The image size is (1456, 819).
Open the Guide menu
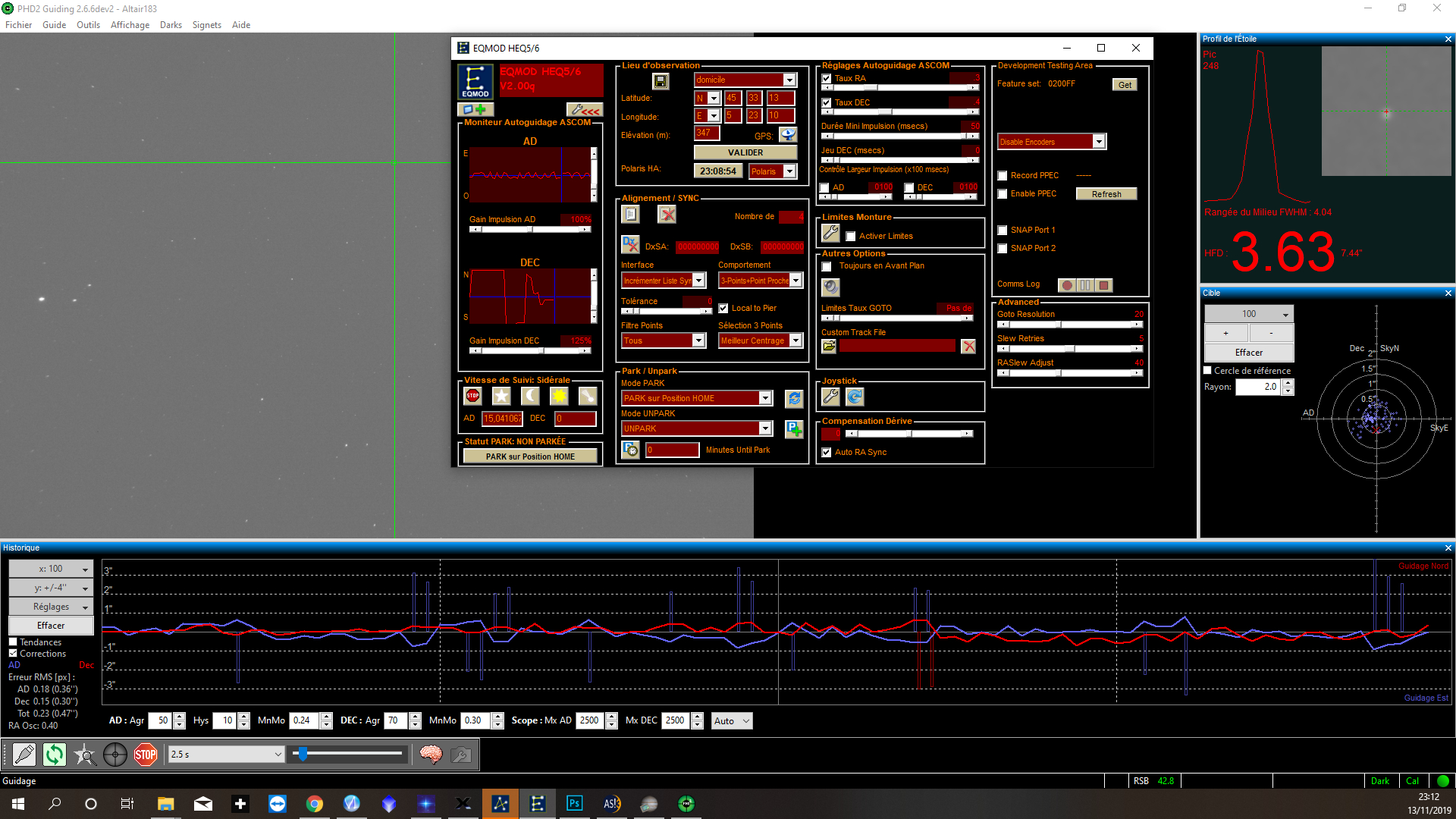[55, 25]
